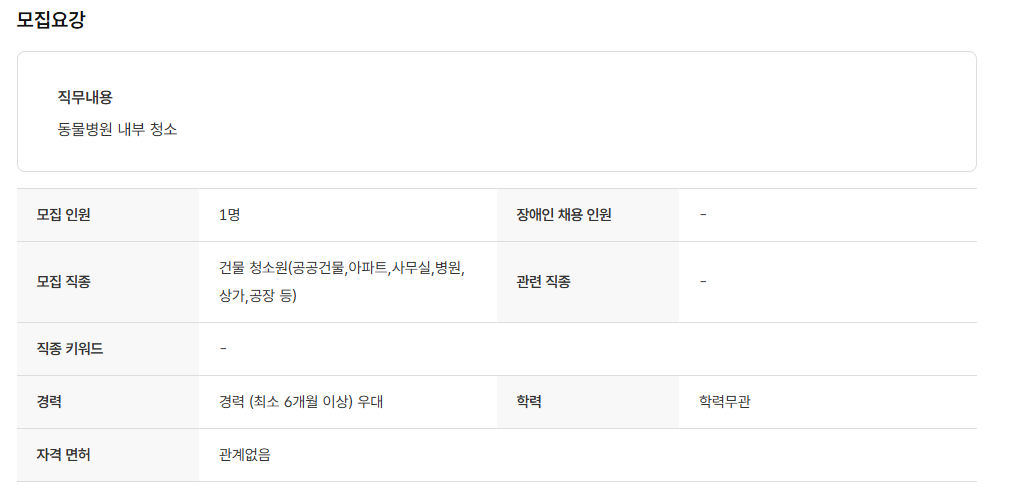Image resolution: width=1013 pixels, height=499 pixels.
Task: Click the 학력무관 value
Action: pos(725,402)
